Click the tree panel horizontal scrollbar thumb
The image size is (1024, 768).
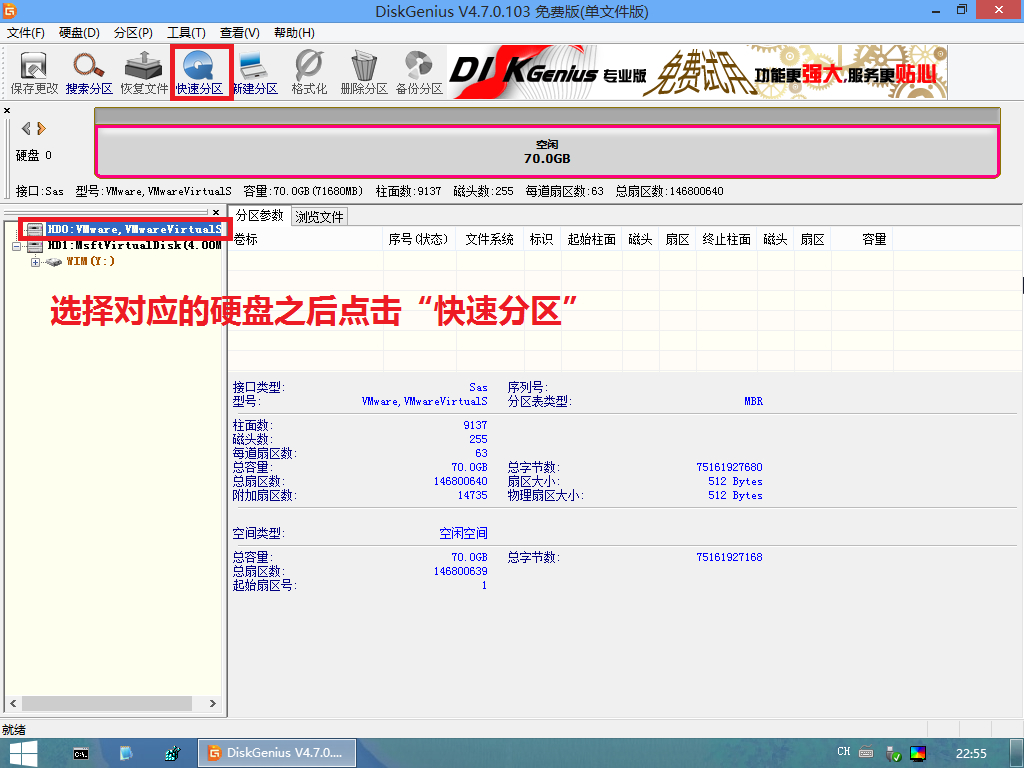click(x=106, y=703)
